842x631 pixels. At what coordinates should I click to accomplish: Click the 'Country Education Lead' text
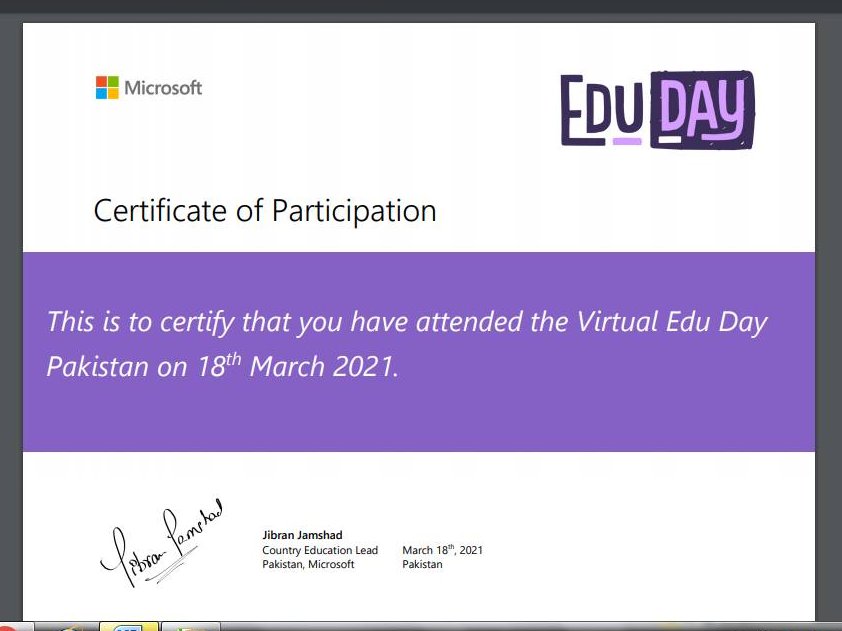(x=320, y=550)
